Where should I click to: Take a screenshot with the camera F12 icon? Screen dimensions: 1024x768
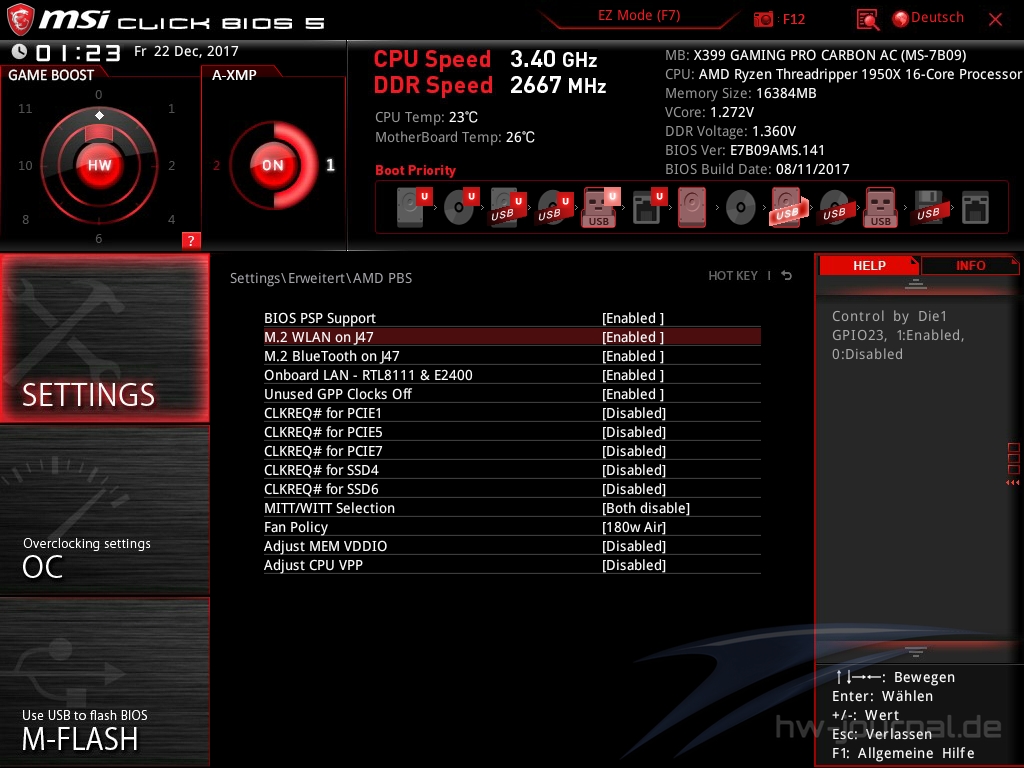click(x=763, y=19)
